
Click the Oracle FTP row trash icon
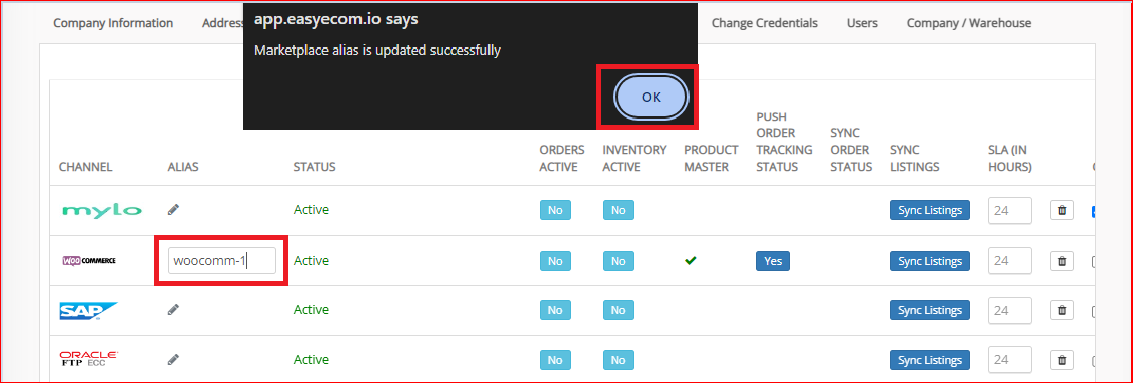pos(1061,360)
